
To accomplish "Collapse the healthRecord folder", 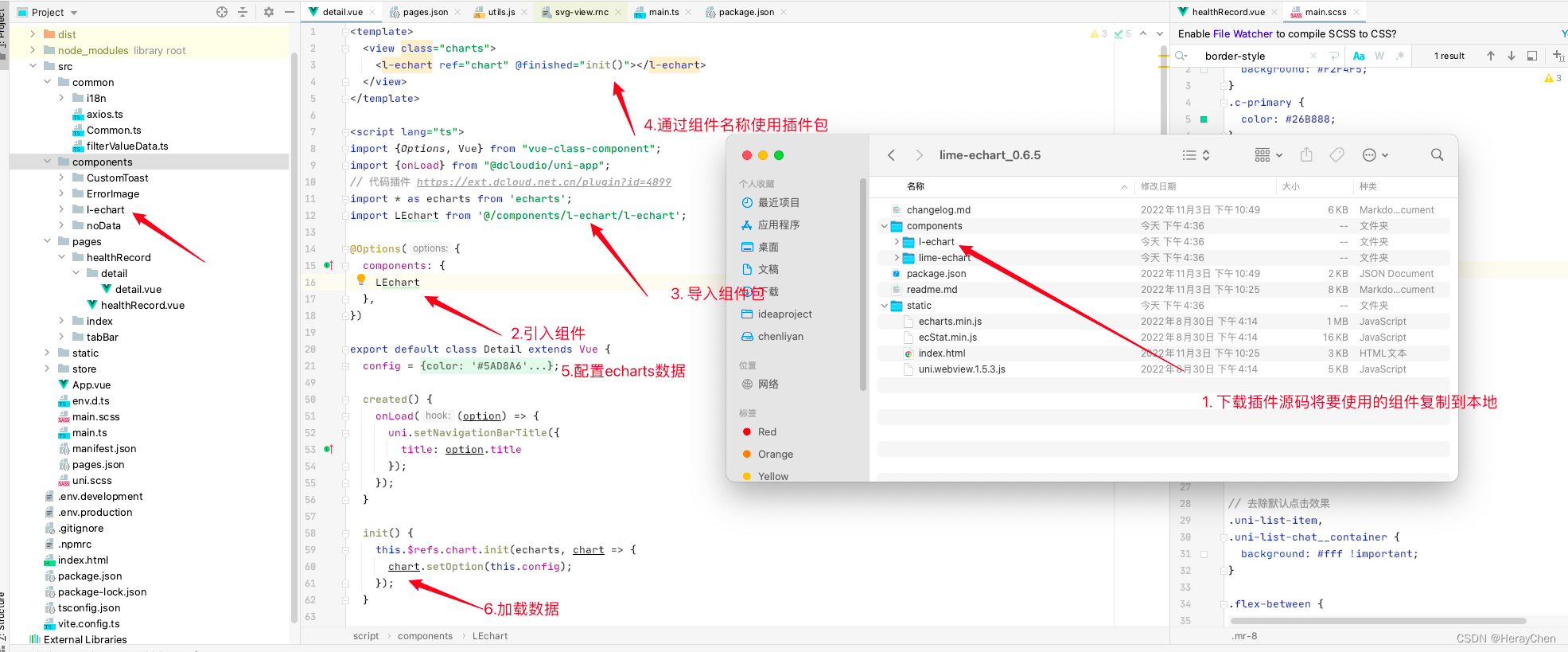I will (61, 257).
